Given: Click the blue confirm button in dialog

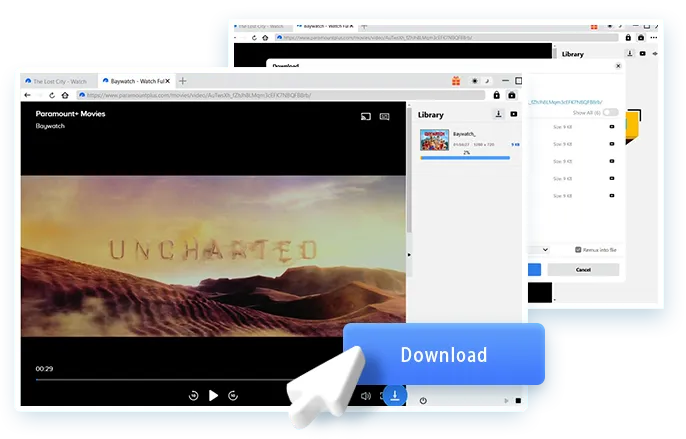Looking at the screenshot, I should pos(535,270).
